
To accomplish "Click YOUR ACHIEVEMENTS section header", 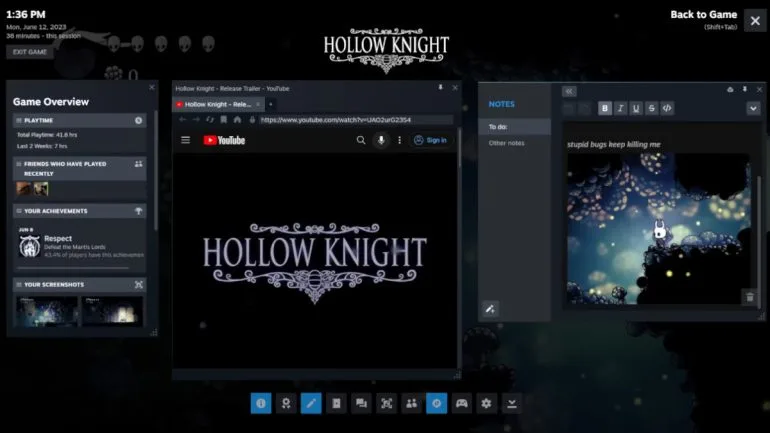I will [80, 211].
